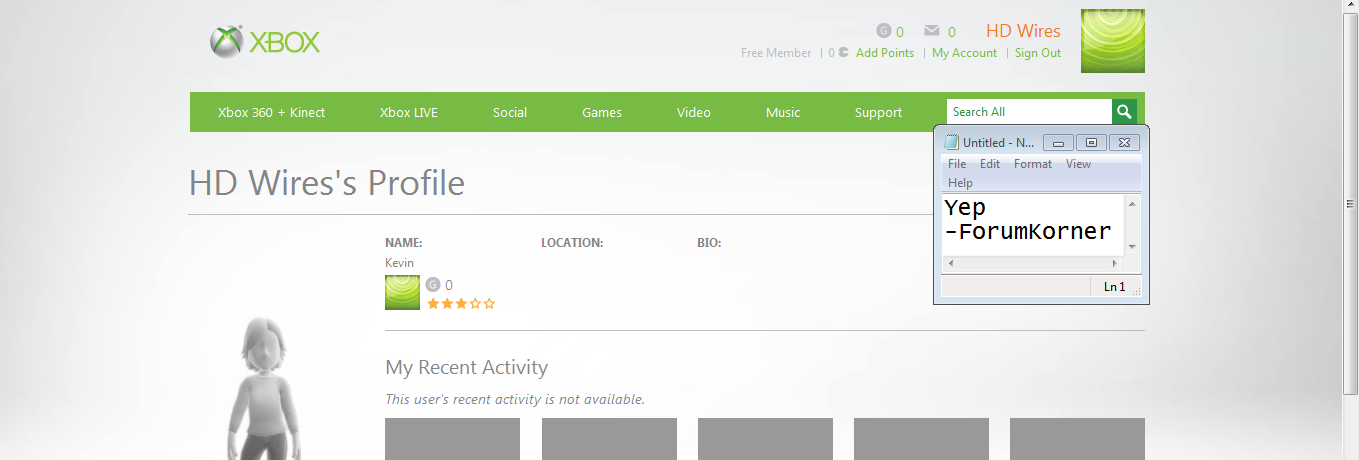Open the Social nav item
1359x460 pixels.
click(x=510, y=112)
